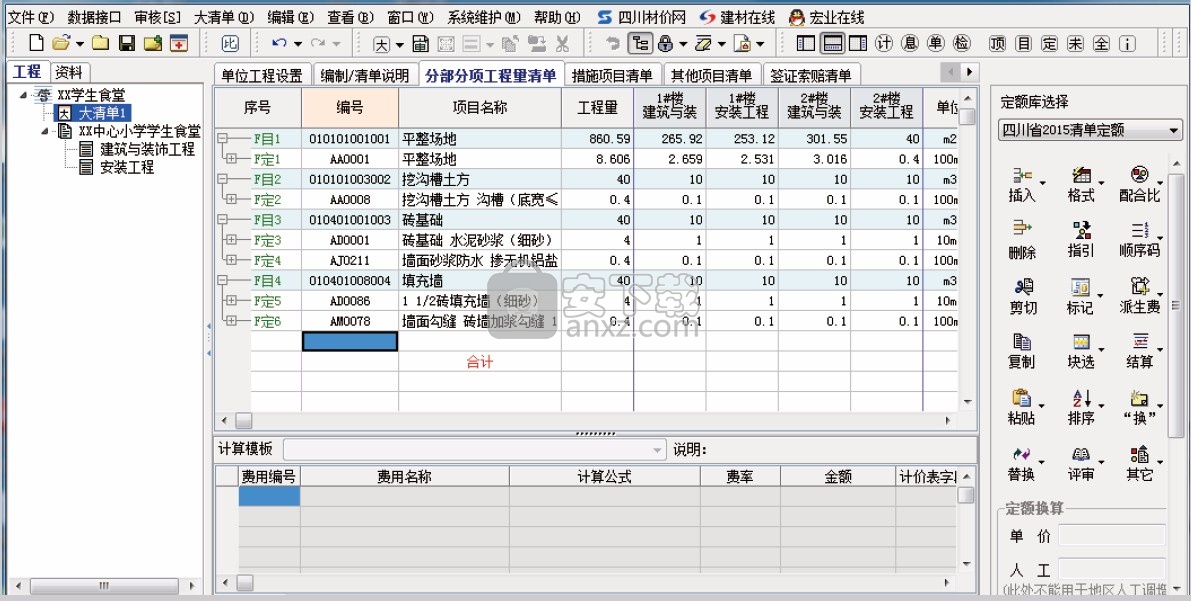Image resolution: width=1191 pixels, height=601 pixels.
Task: Click the 结算 settlement tool
Action: (1139, 352)
